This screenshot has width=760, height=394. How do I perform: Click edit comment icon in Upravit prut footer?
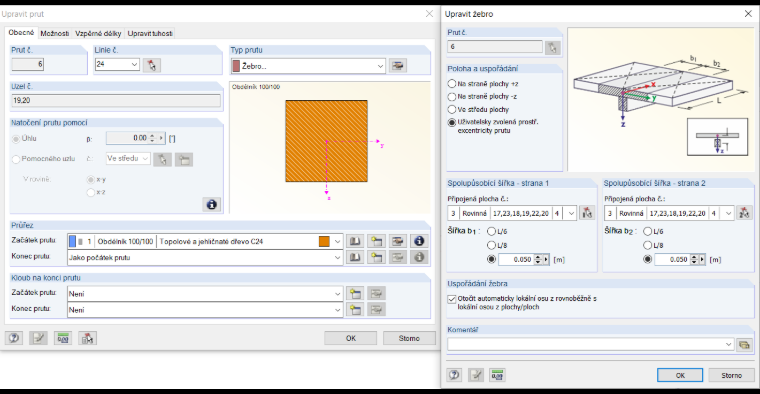tap(38, 338)
